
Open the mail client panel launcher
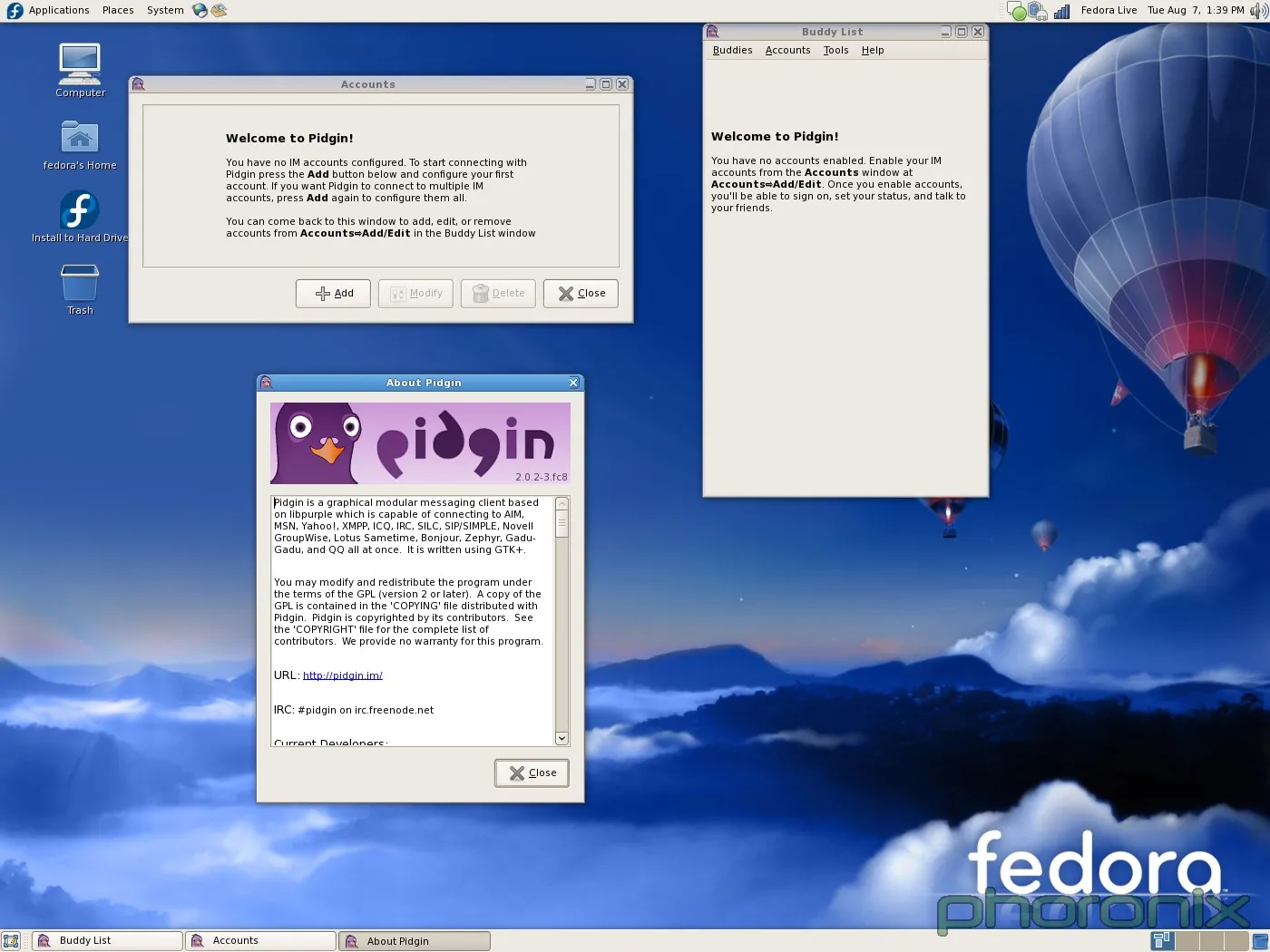pyautogui.click(x=219, y=10)
